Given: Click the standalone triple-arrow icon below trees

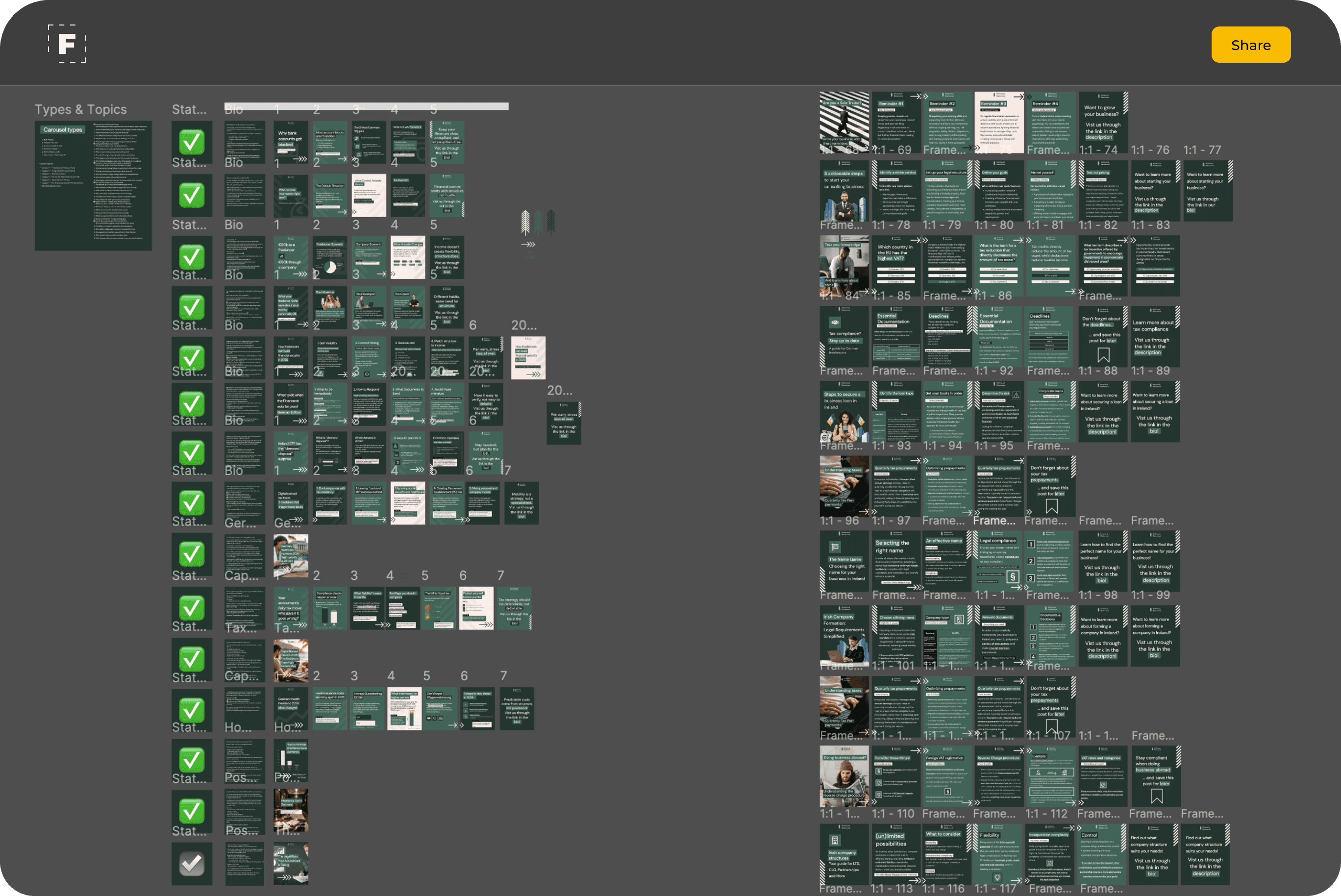Looking at the screenshot, I should pos(528,245).
